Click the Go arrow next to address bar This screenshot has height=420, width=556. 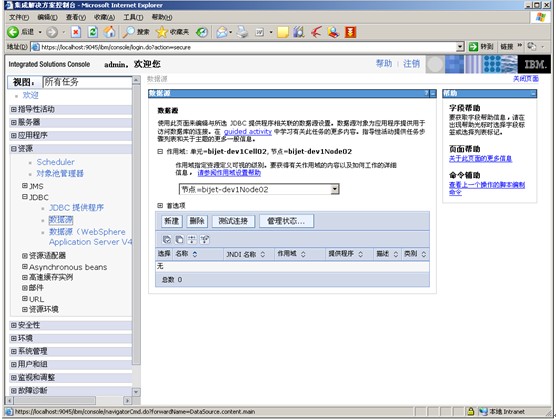click(473, 47)
